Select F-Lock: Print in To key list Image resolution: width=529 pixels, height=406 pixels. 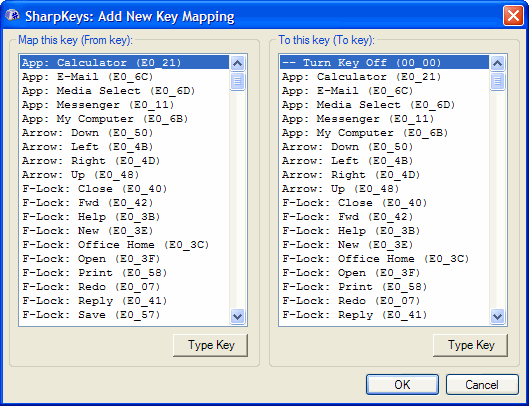[385, 287]
